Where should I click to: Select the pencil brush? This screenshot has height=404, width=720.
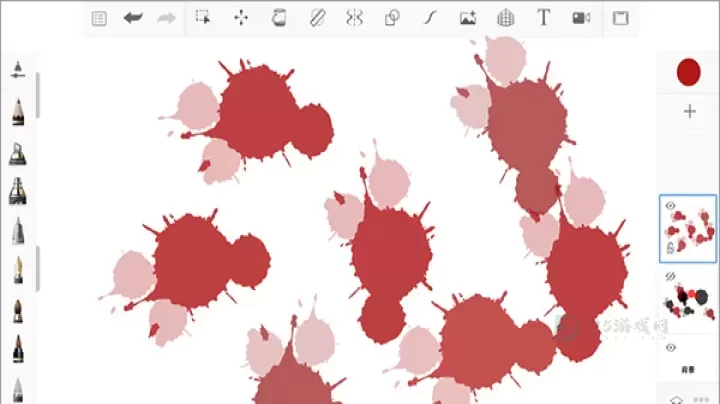tap(18, 112)
